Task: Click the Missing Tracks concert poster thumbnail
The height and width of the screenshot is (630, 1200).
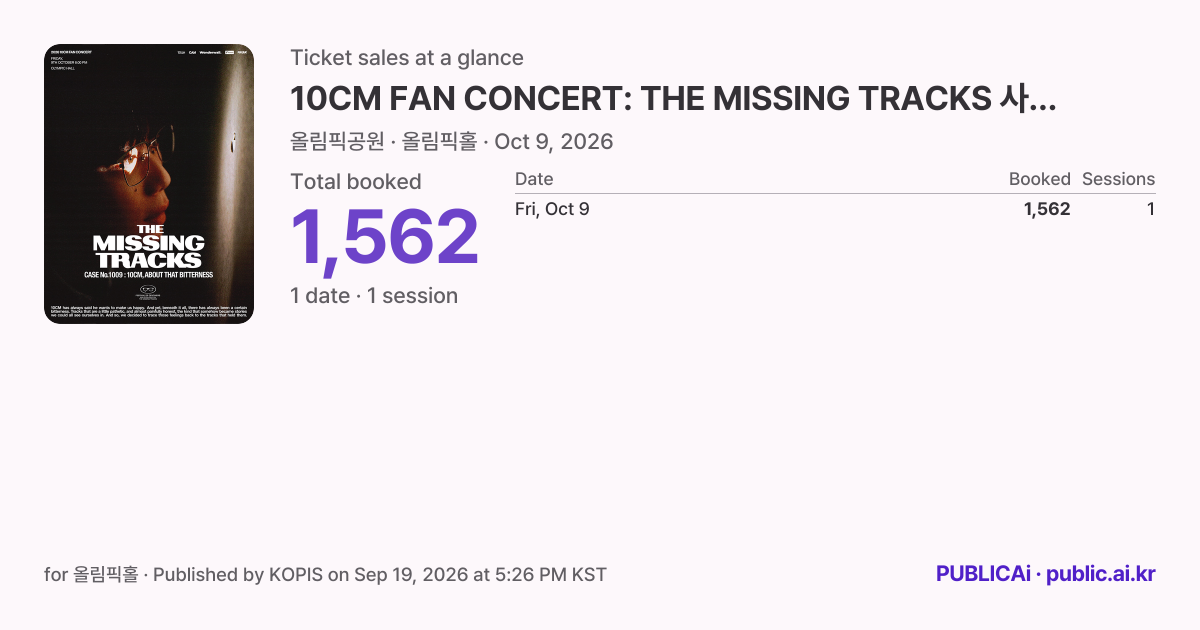Action: [149, 184]
